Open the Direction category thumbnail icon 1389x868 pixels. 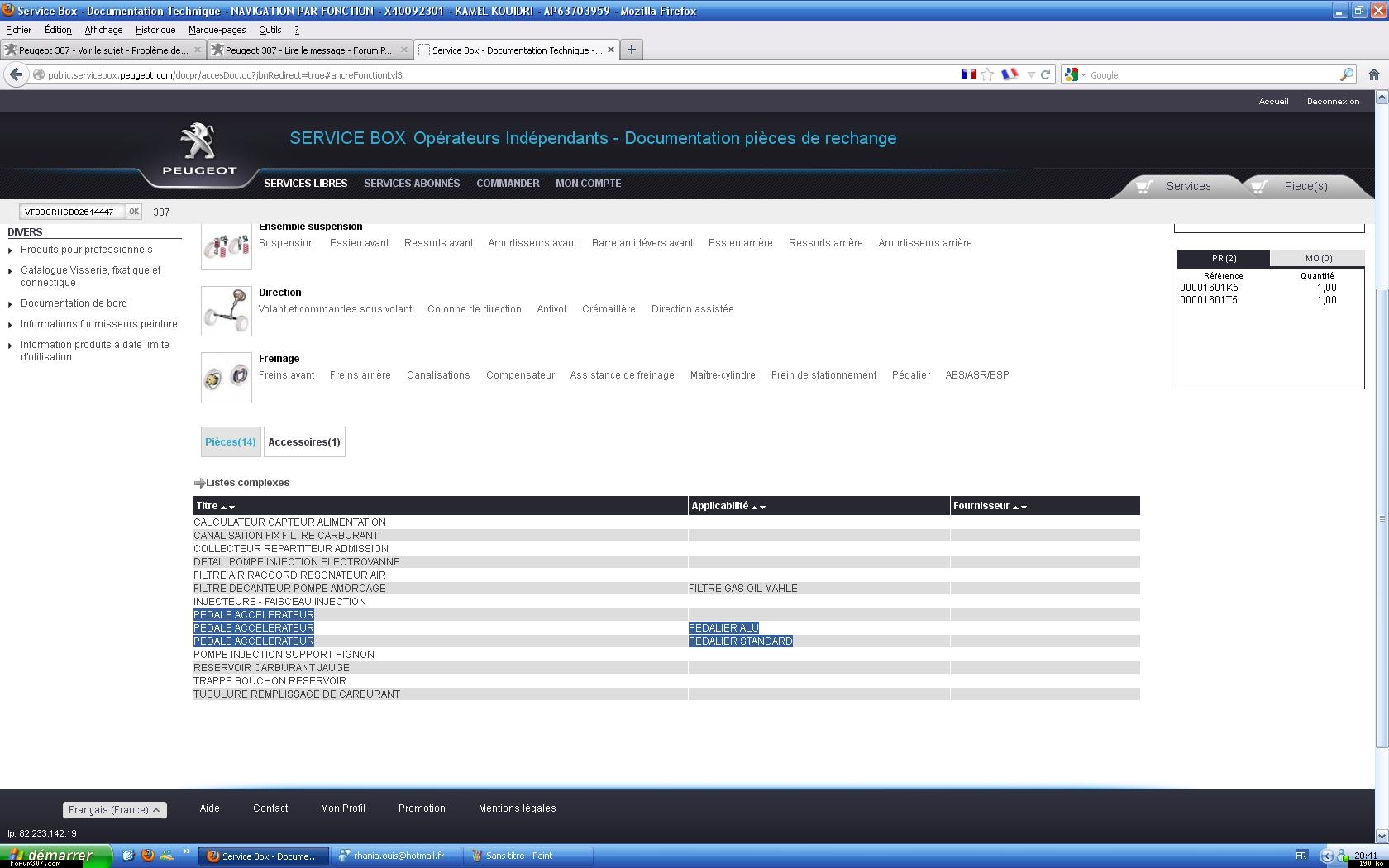point(226,311)
